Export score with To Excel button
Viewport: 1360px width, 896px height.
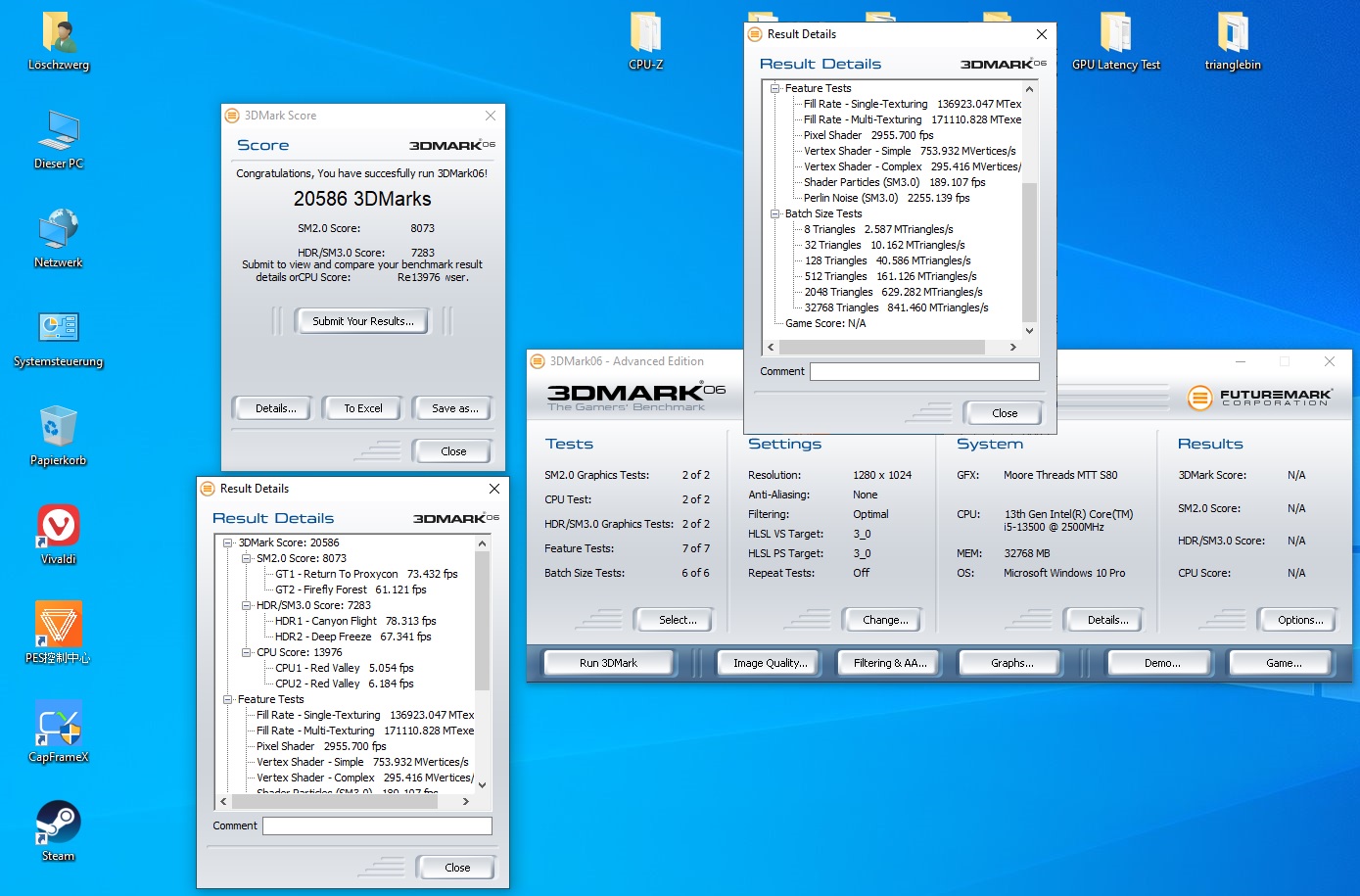click(x=362, y=408)
